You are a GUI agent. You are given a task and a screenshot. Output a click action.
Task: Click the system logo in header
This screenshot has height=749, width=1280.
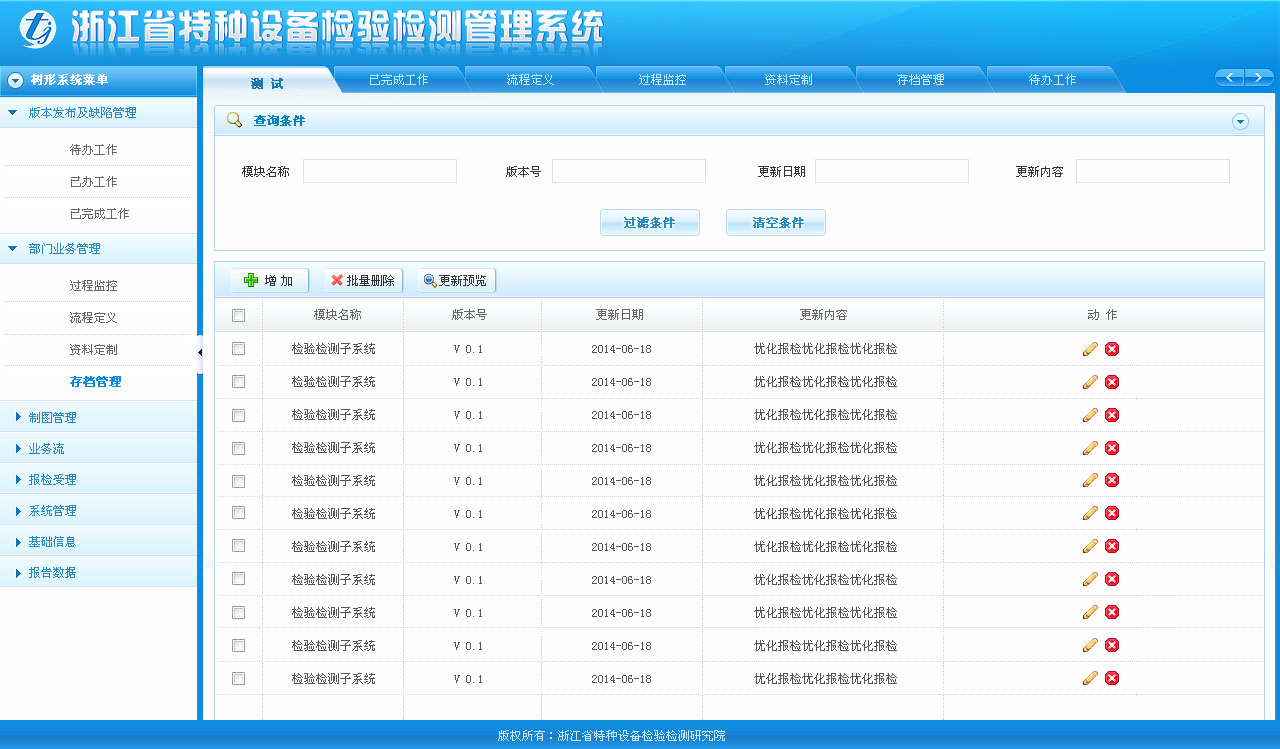pos(38,29)
